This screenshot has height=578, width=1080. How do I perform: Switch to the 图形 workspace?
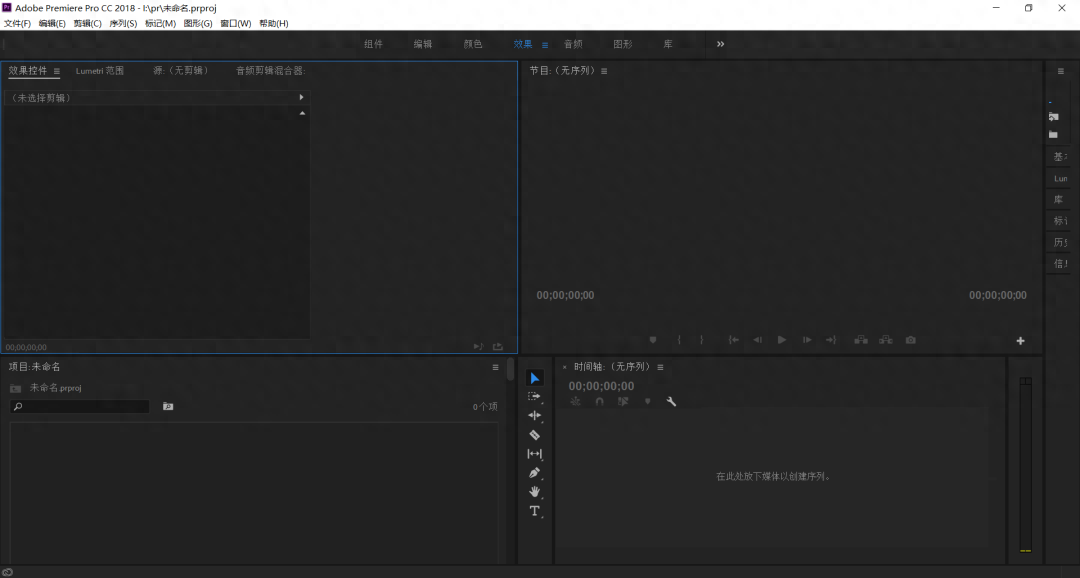(x=623, y=44)
